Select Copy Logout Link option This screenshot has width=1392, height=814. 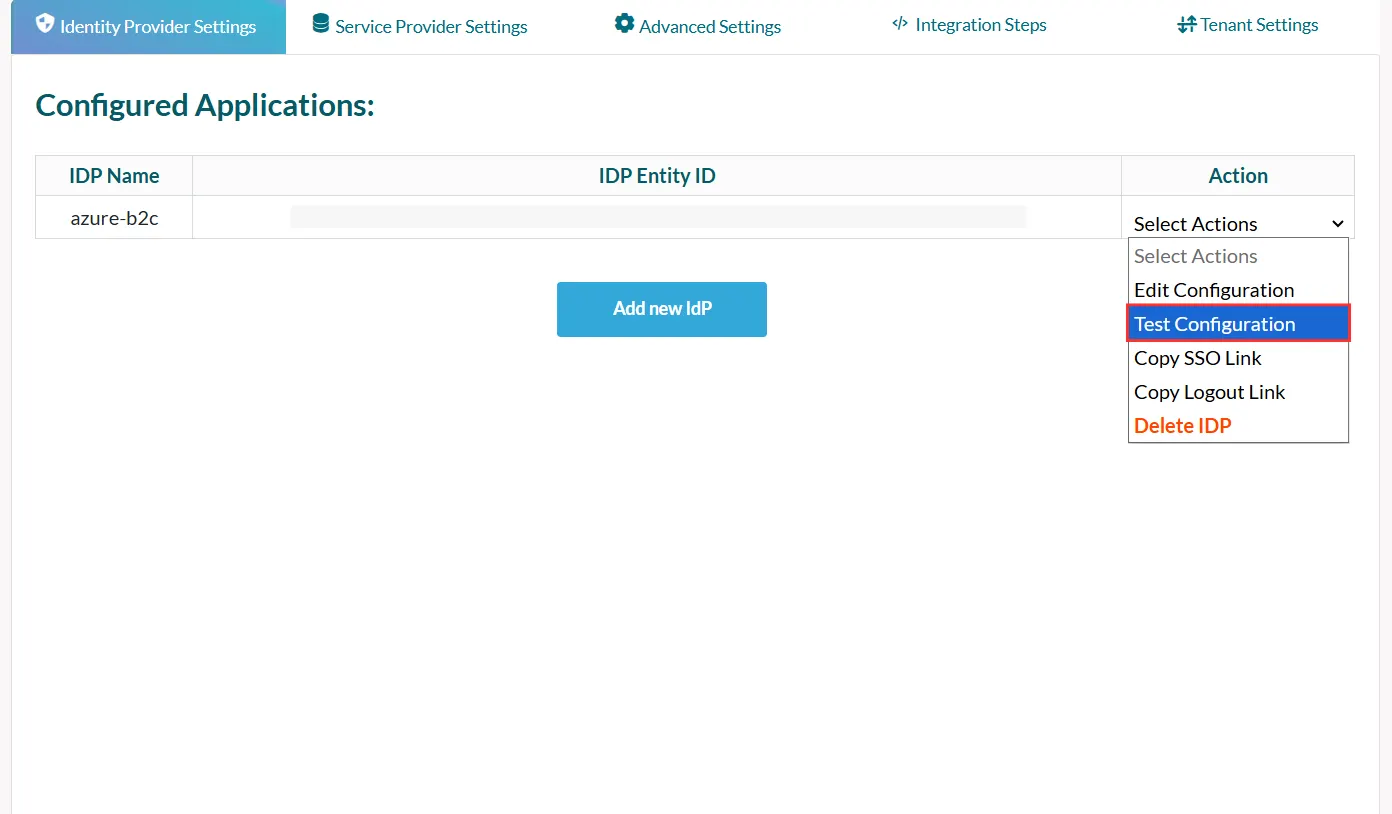coord(1209,391)
